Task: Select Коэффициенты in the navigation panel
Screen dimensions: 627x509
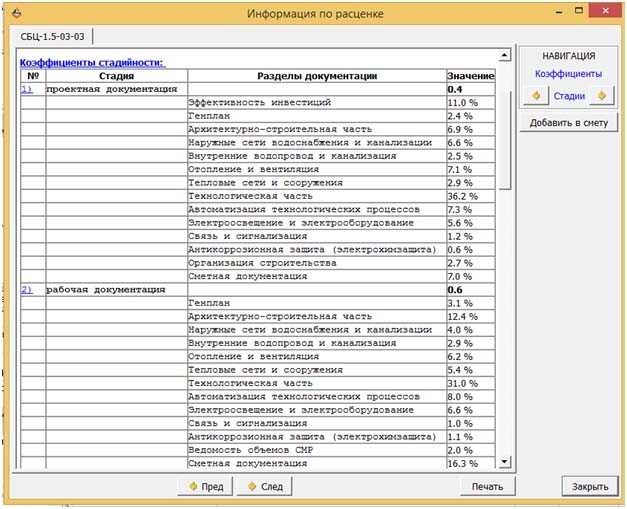Action: point(568,73)
